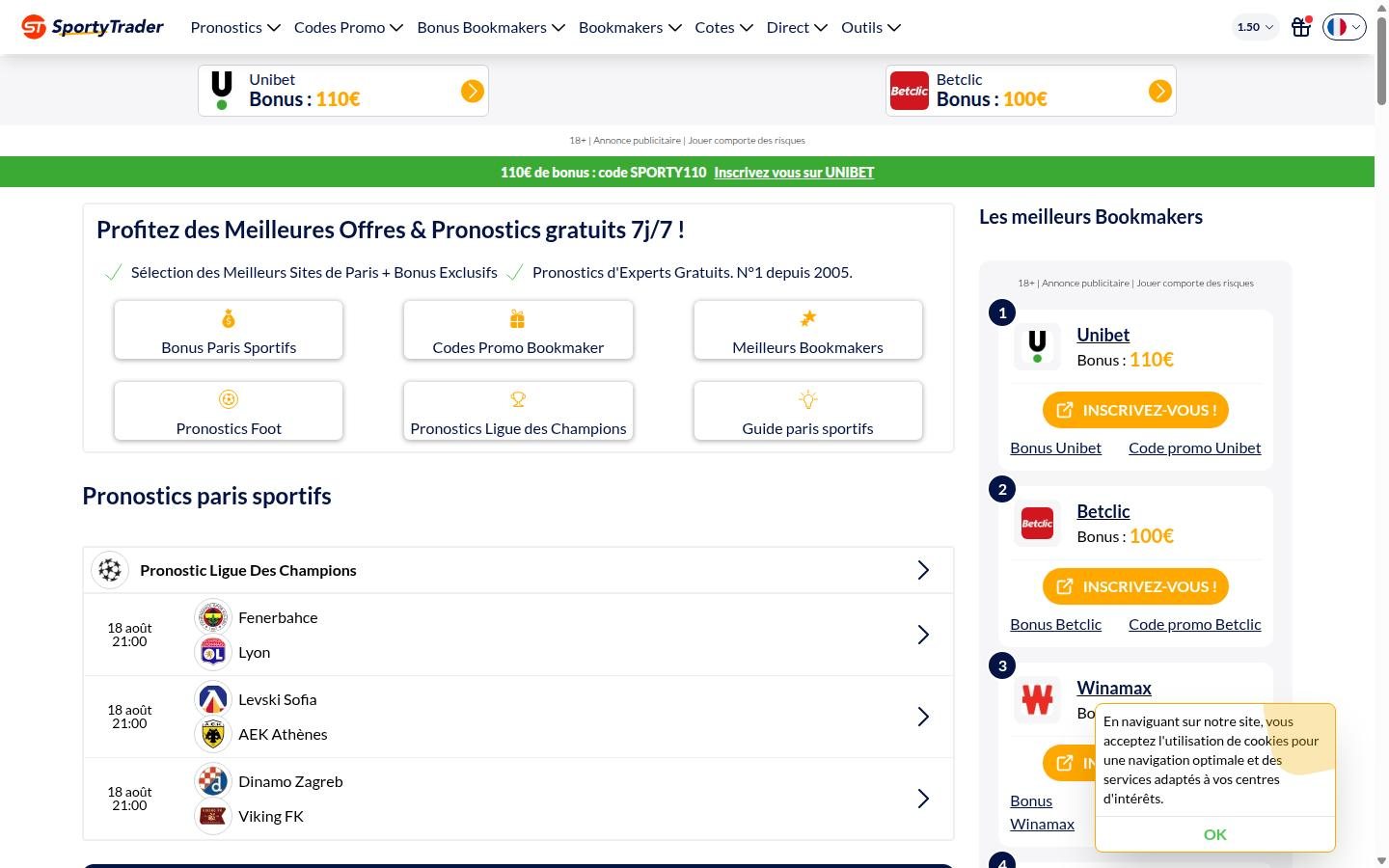Open Code promo Betclic link
The image size is (1389, 868).
coord(1194,624)
